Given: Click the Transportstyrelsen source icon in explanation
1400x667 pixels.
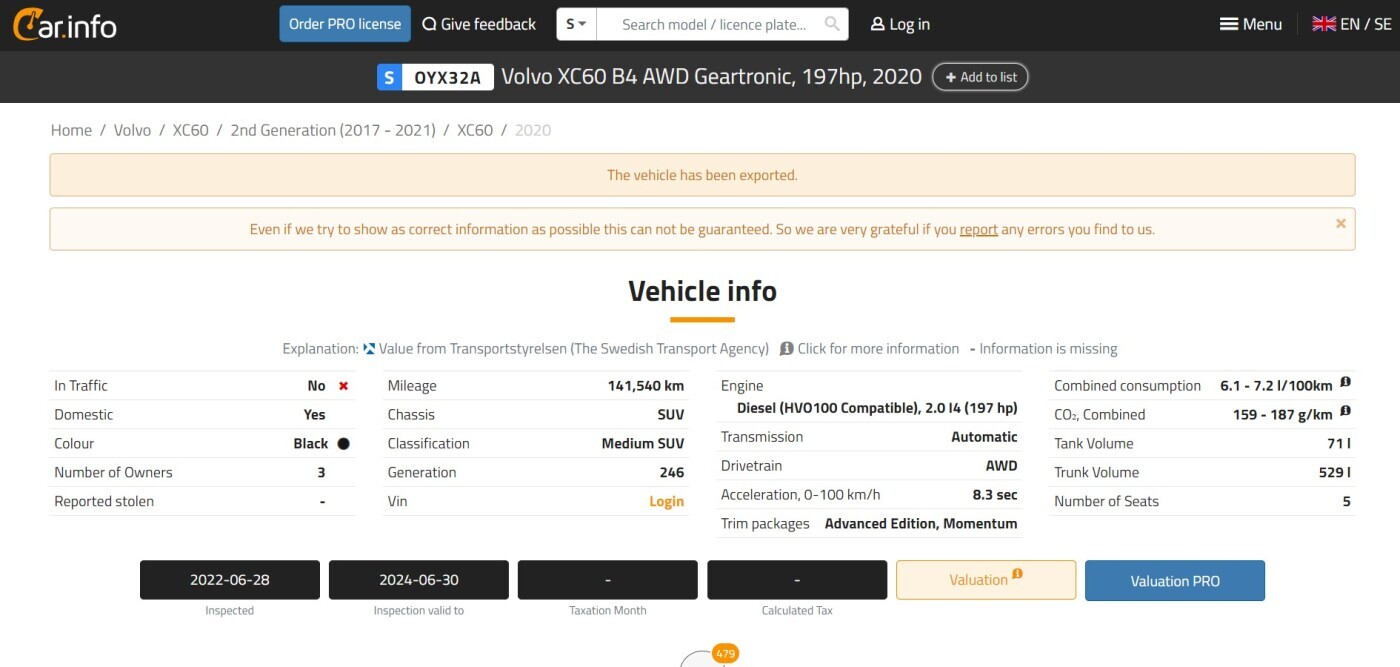Looking at the screenshot, I should (x=369, y=349).
